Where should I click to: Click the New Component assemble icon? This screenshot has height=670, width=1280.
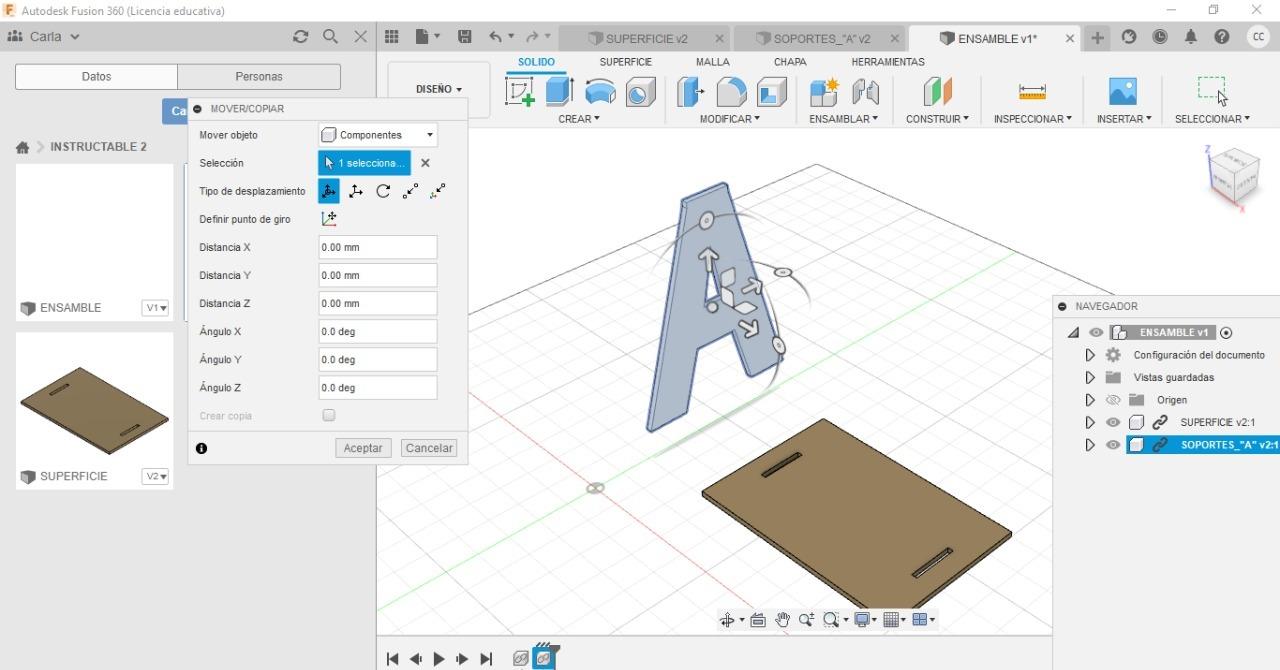pyautogui.click(x=823, y=92)
